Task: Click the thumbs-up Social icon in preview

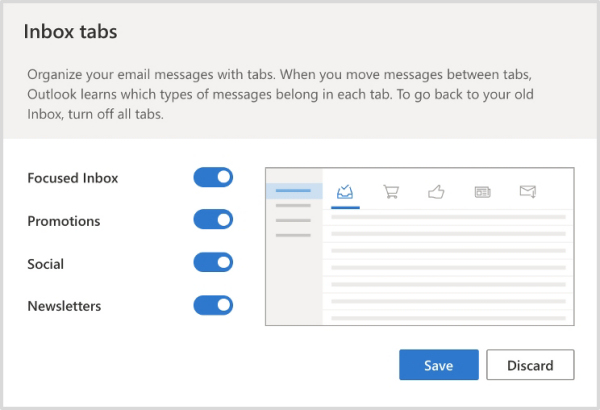Action: tap(436, 191)
